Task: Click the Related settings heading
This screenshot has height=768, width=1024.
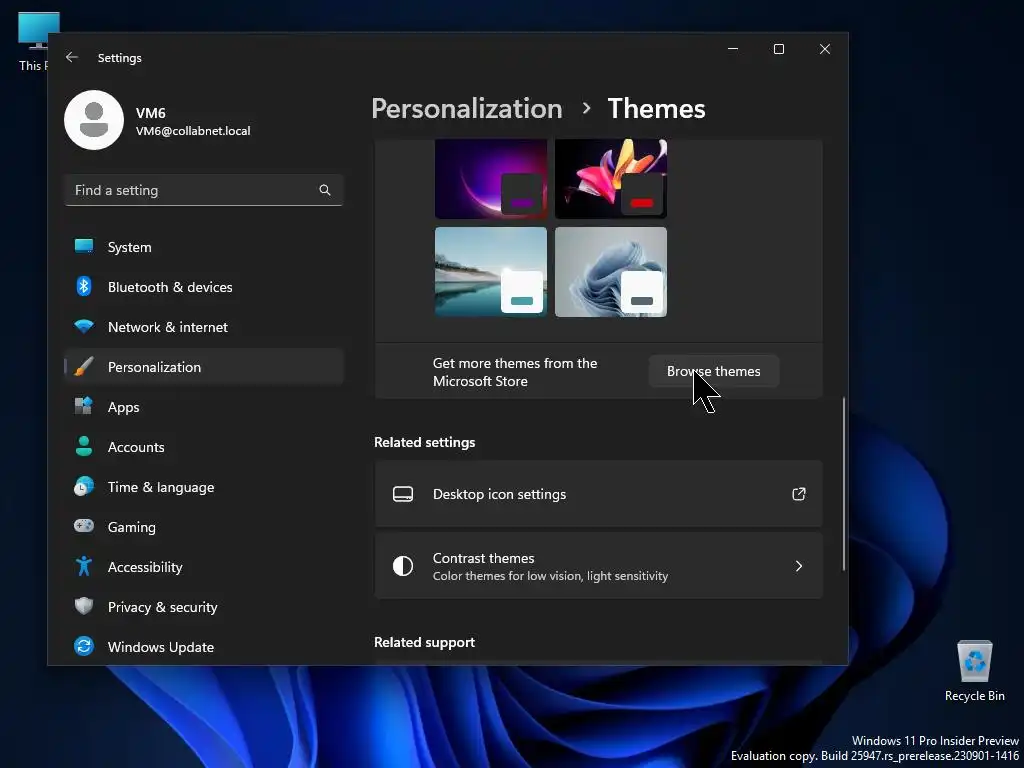Action: coord(424,442)
